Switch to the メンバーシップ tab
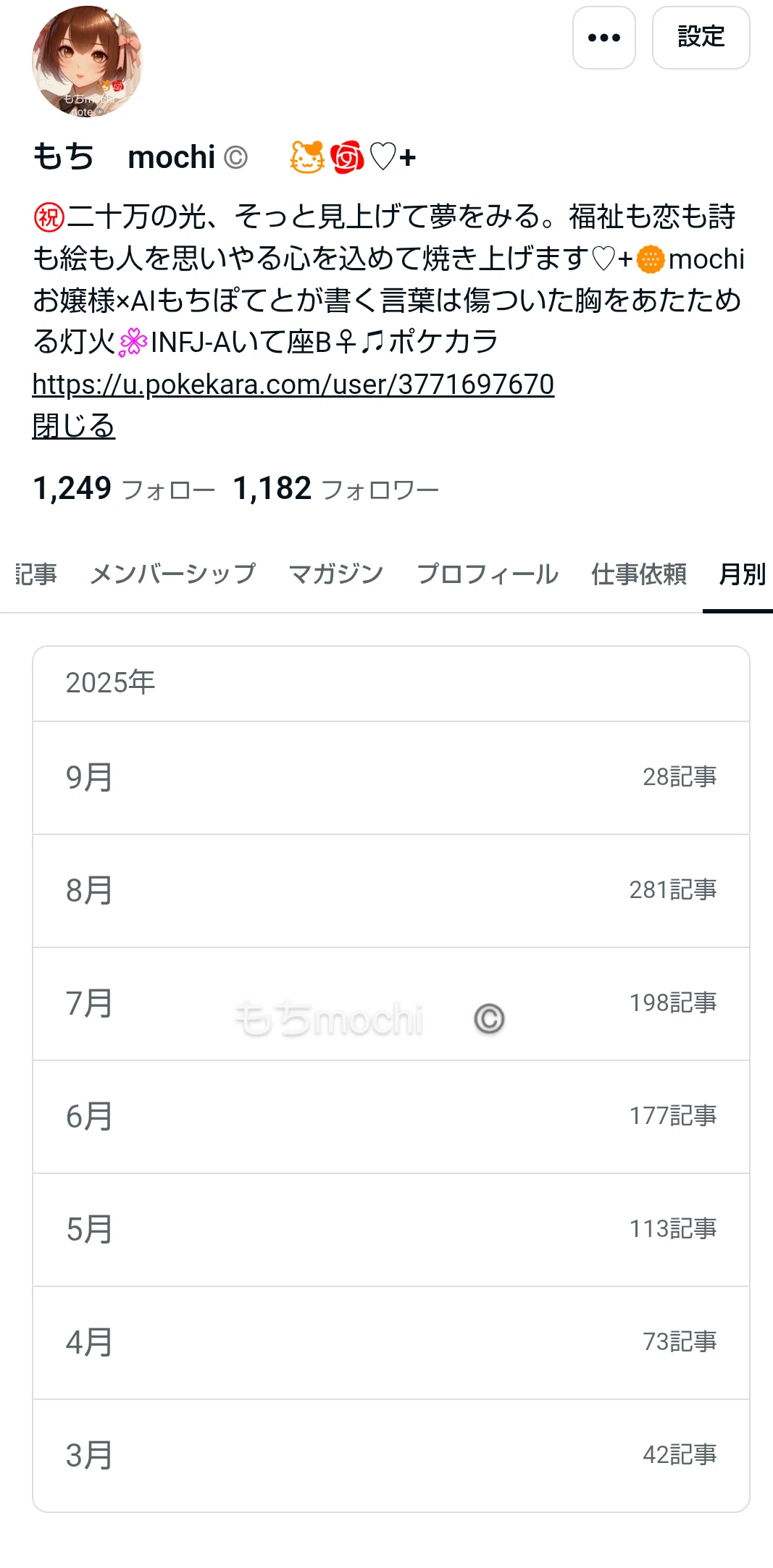 (x=172, y=574)
